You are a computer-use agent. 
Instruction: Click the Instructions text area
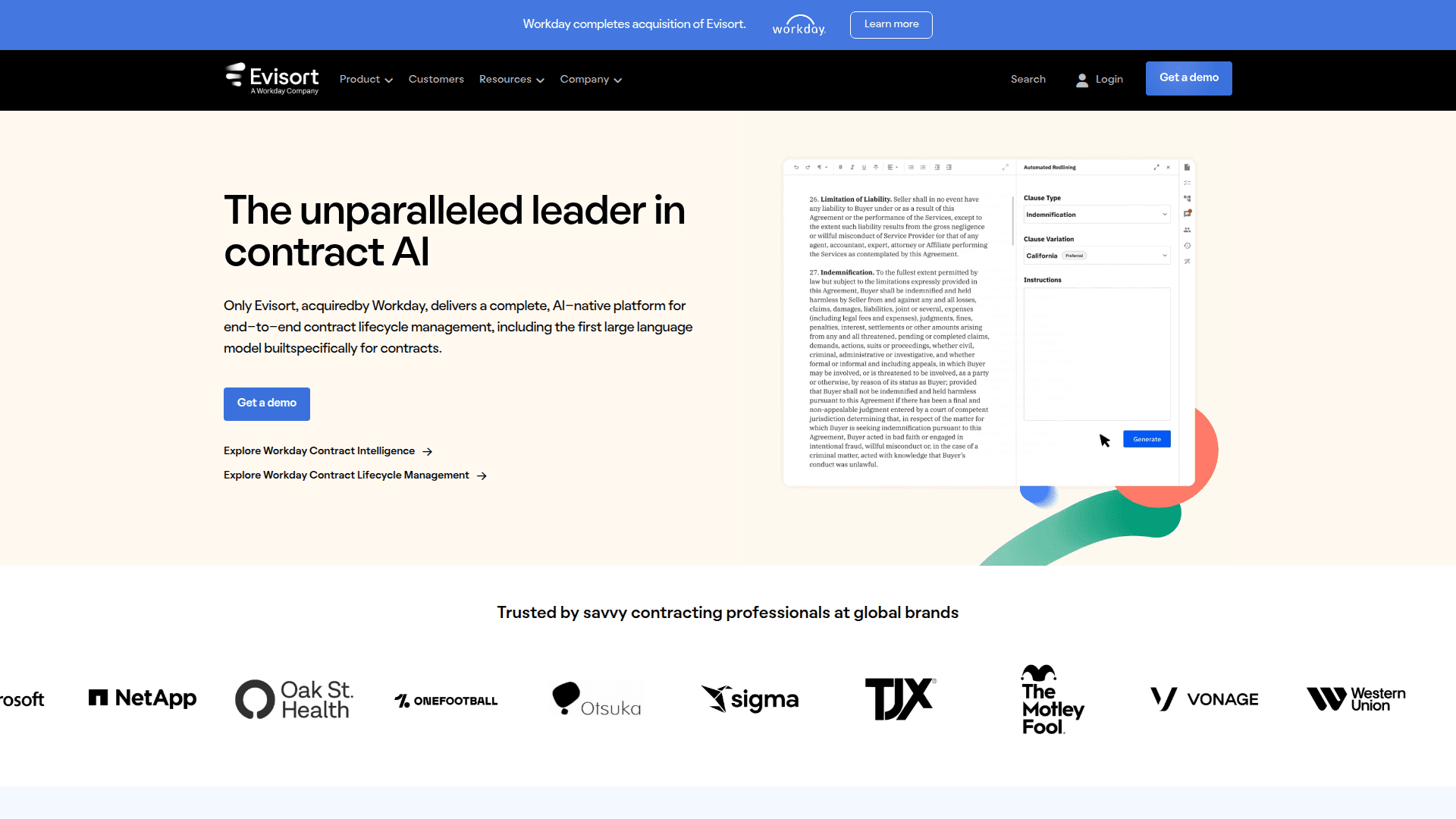[x=1097, y=353]
